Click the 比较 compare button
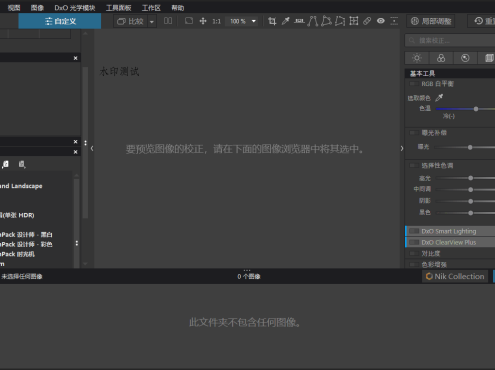The width and height of the screenshot is (495, 370). (130, 21)
